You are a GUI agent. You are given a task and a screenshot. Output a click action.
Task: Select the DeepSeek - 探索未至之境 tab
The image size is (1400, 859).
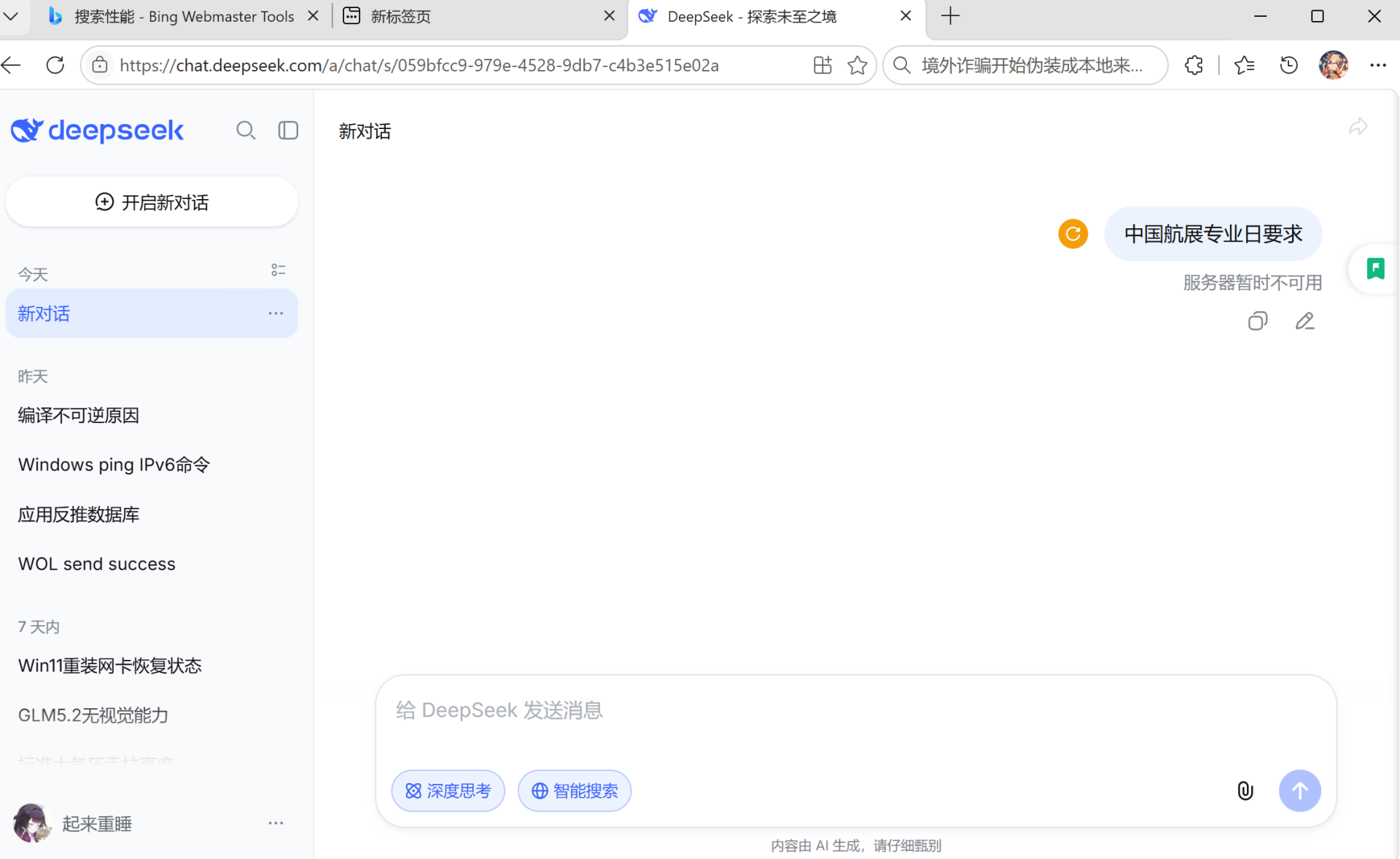pyautogui.click(x=776, y=16)
